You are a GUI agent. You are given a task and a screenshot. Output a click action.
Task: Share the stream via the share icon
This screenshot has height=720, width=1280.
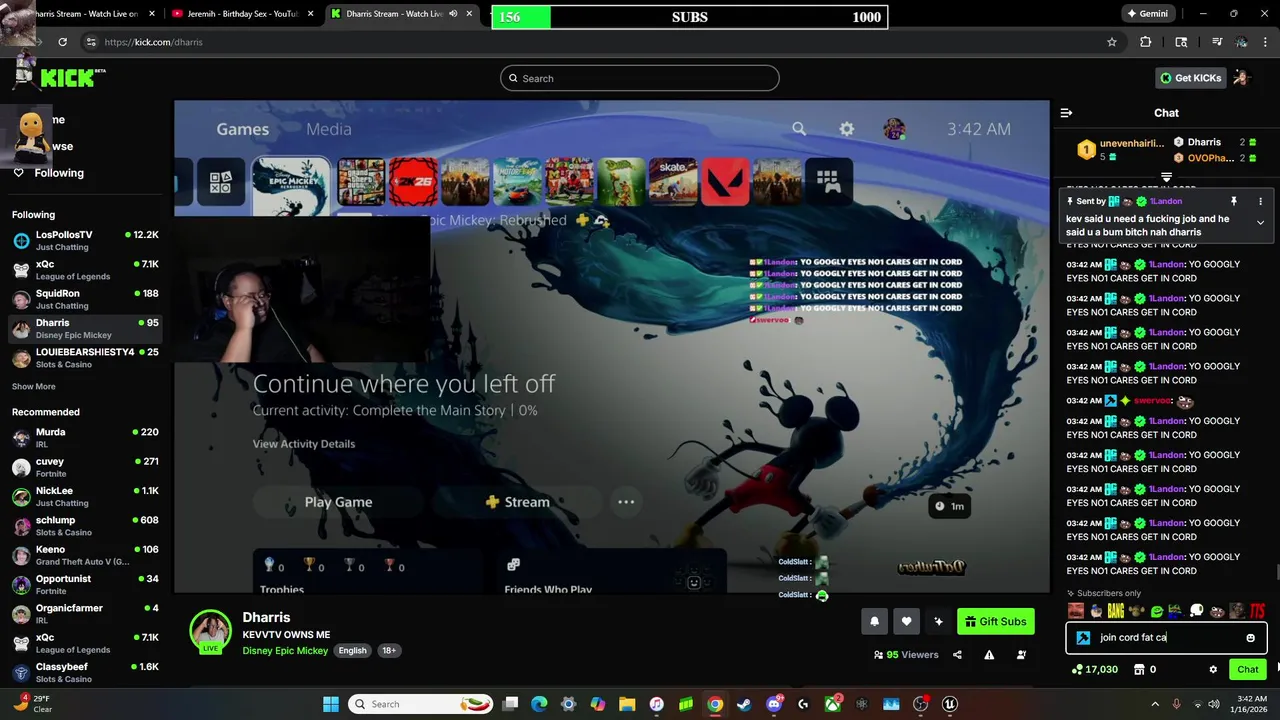(x=957, y=655)
